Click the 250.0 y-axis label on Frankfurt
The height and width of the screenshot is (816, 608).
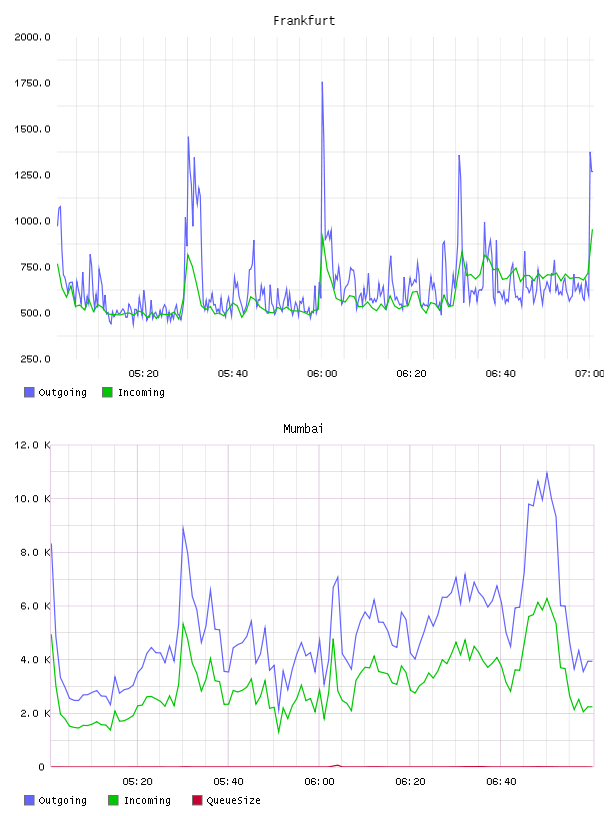(x=35, y=359)
